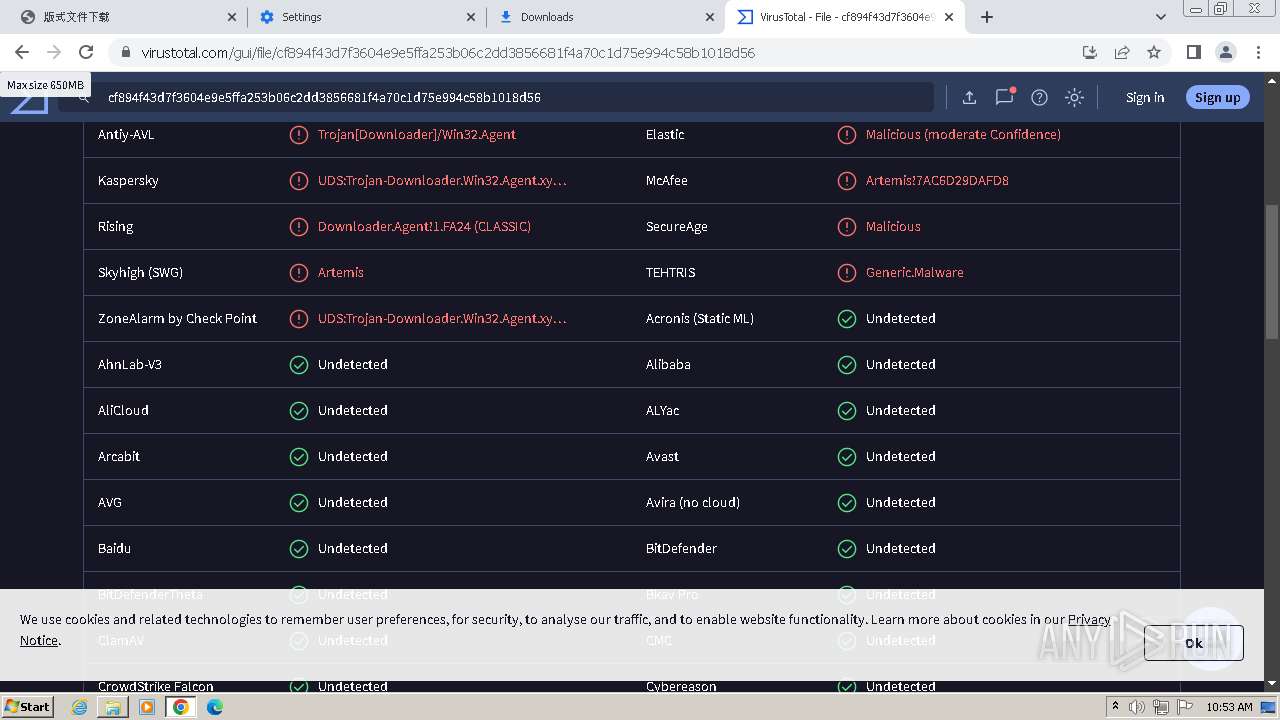Click Downloader.Agent!1.FA24 (CLASSIC) result
This screenshot has width=1280, height=720.
pyautogui.click(x=424, y=226)
